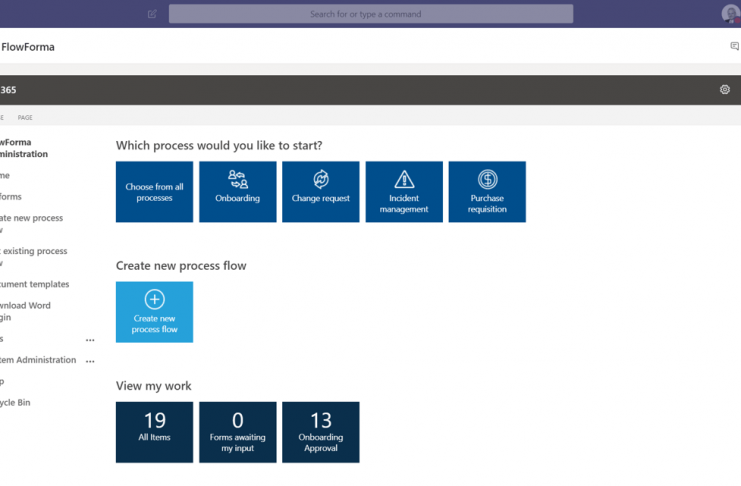
Task: Go to Recycle Bin in sidebar
Action: 16,402
